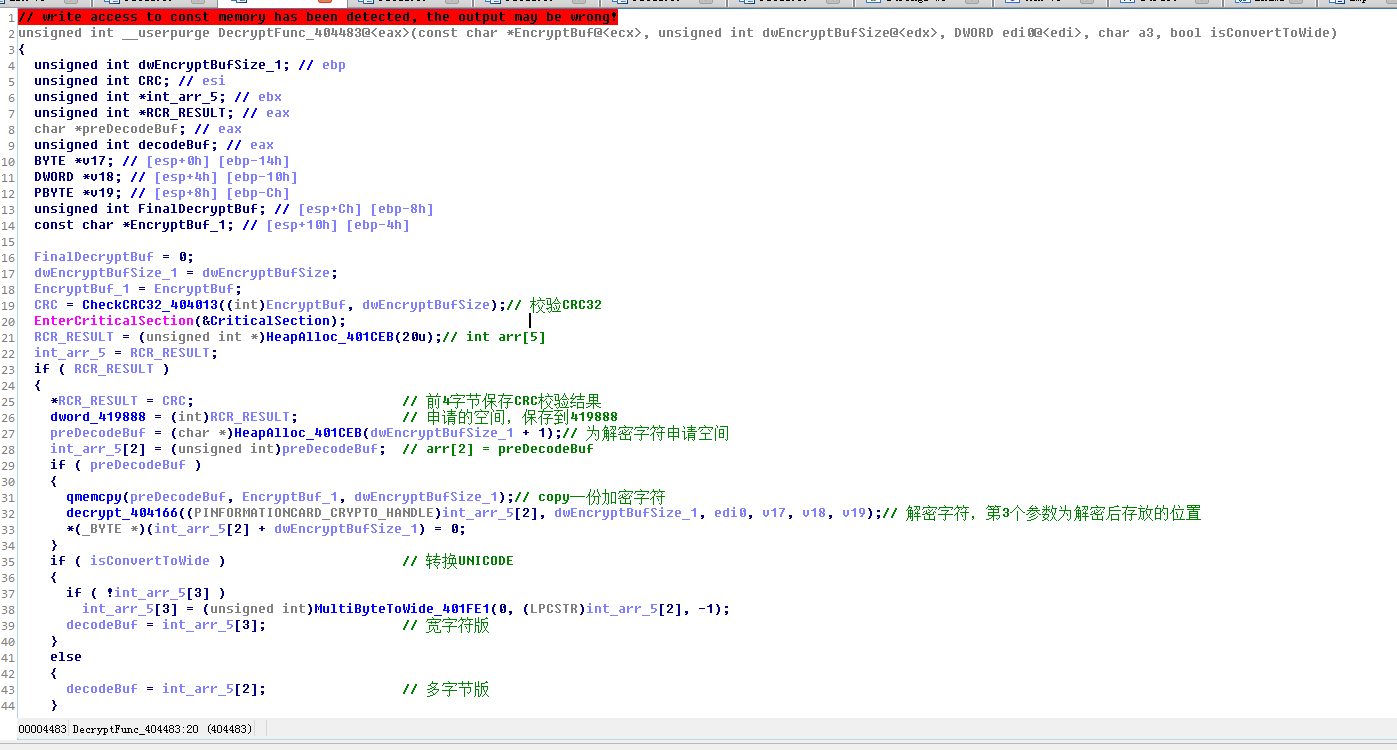This screenshot has width=1397, height=750.
Task: Click the '// 校验CRC32' comment
Action: click(x=554, y=305)
